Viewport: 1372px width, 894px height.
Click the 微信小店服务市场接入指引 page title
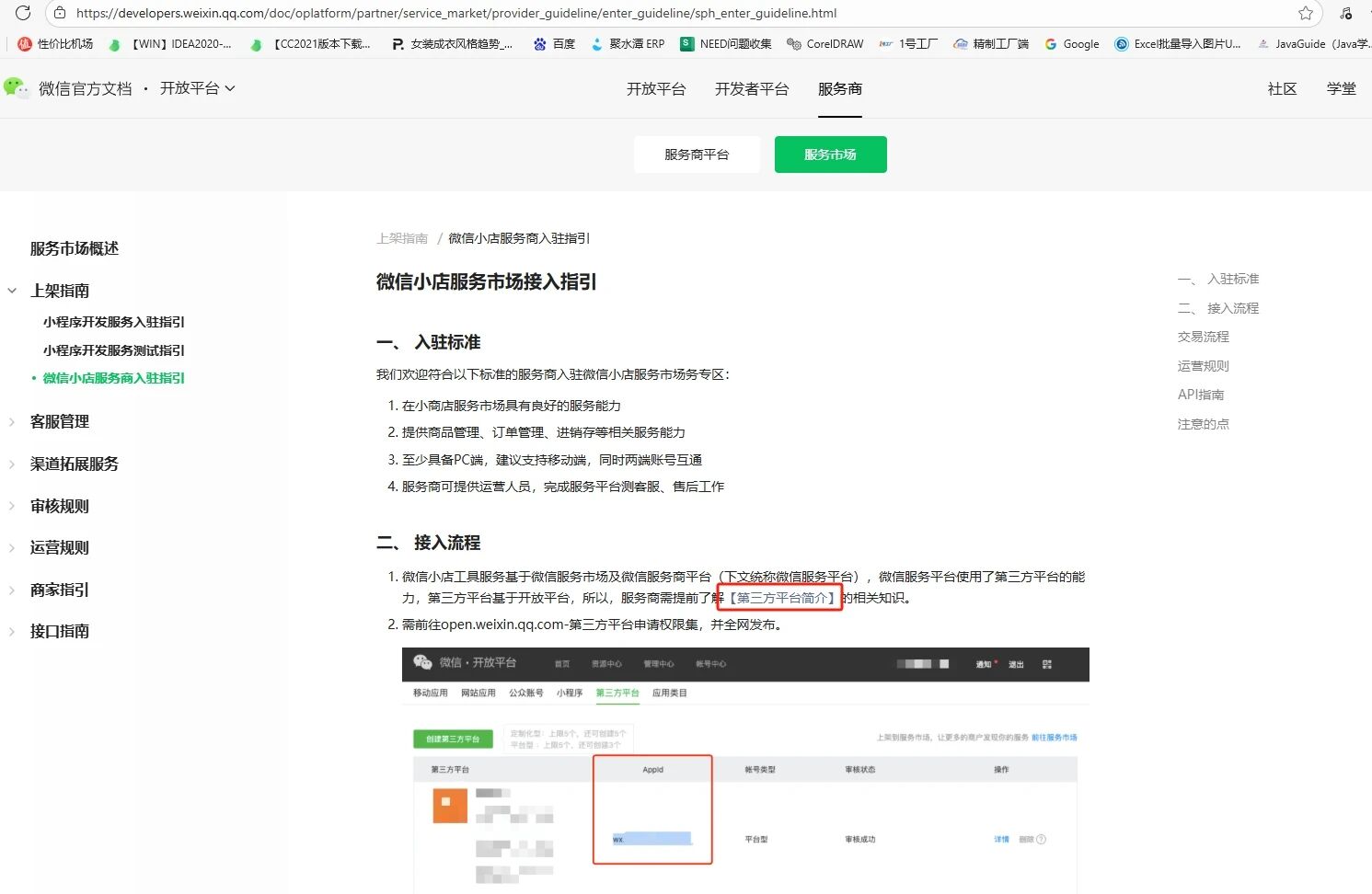[x=487, y=281]
